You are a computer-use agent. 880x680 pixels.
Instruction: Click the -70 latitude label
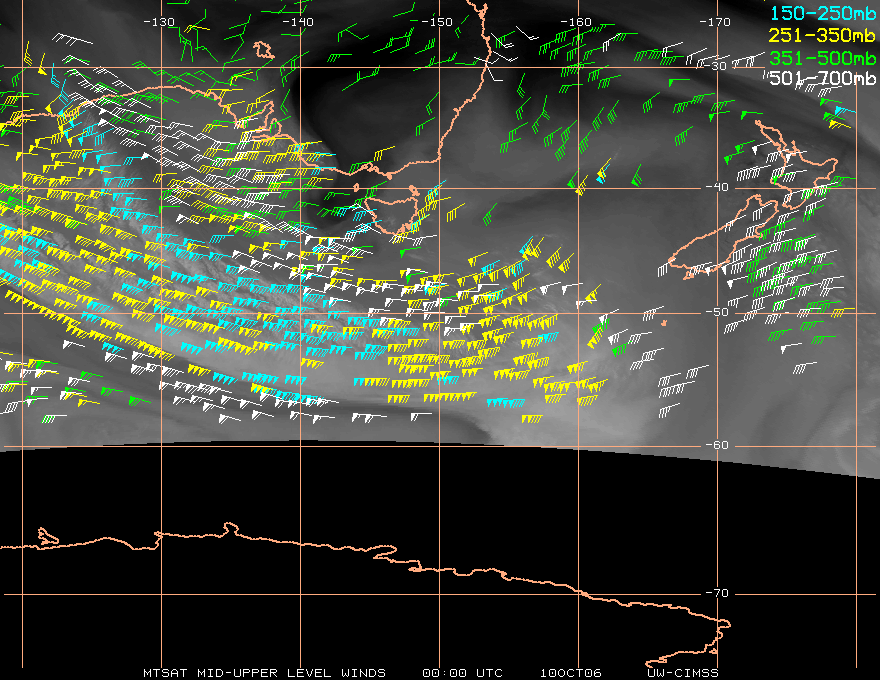pos(717,593)
